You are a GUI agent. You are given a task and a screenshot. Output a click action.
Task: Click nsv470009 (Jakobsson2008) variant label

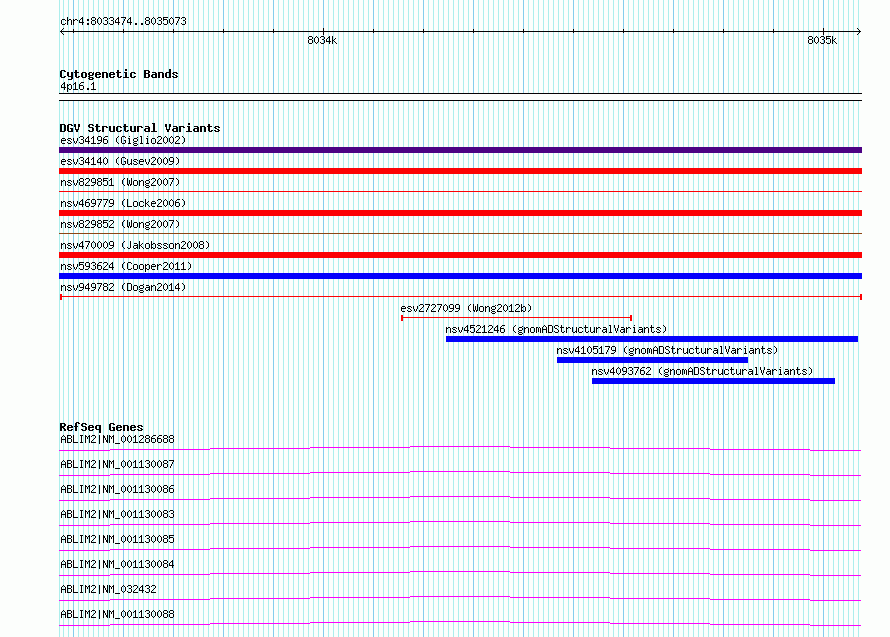[x=135, y=245]
